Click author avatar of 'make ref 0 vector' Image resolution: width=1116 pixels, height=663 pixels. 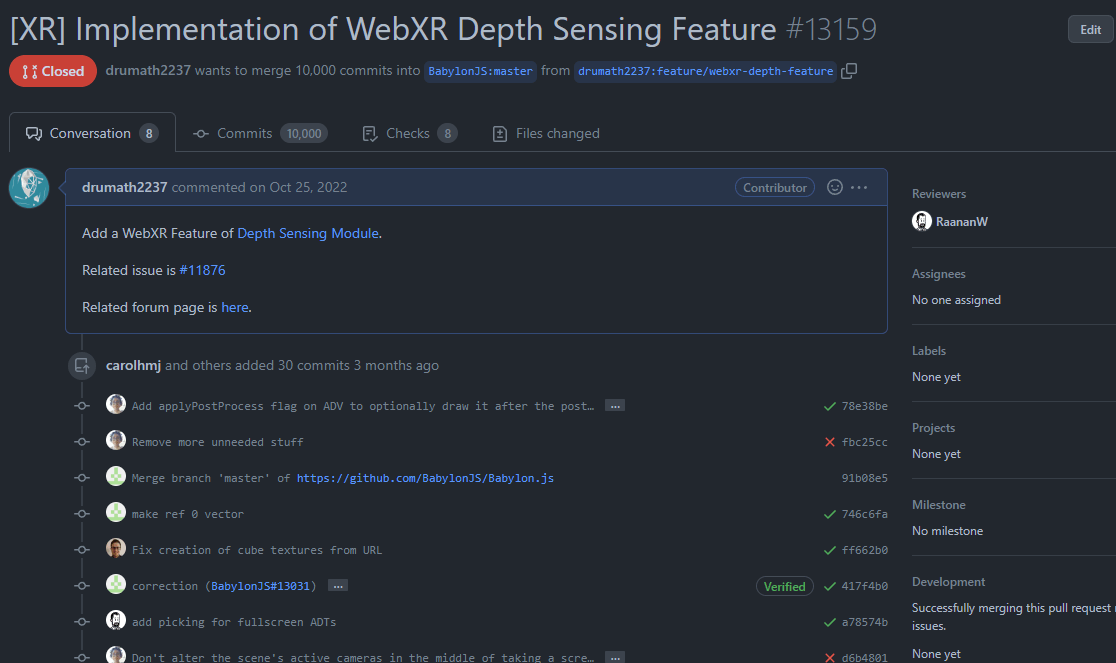point(116,511)
